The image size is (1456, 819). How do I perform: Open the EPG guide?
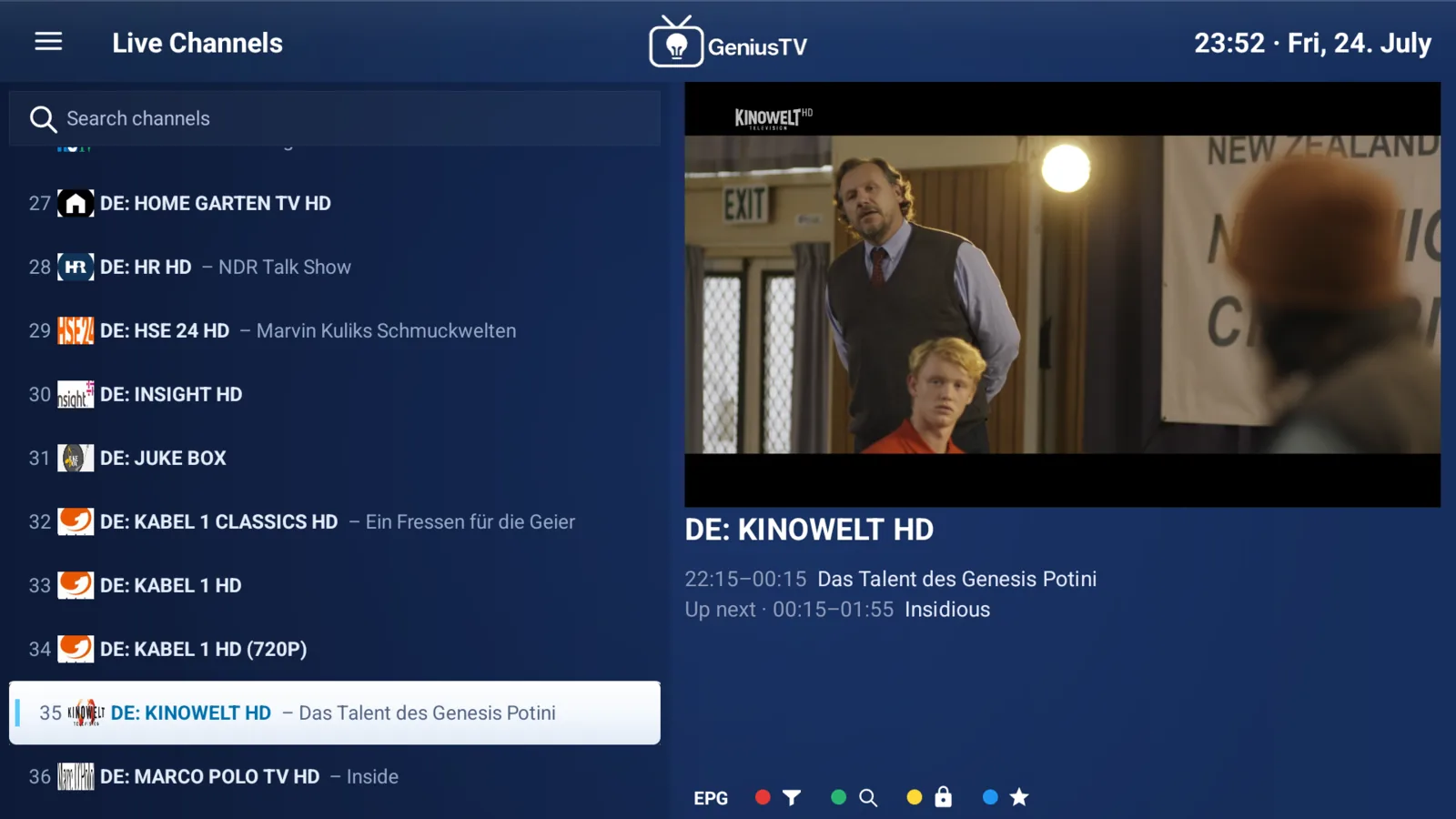pos(711,798)
